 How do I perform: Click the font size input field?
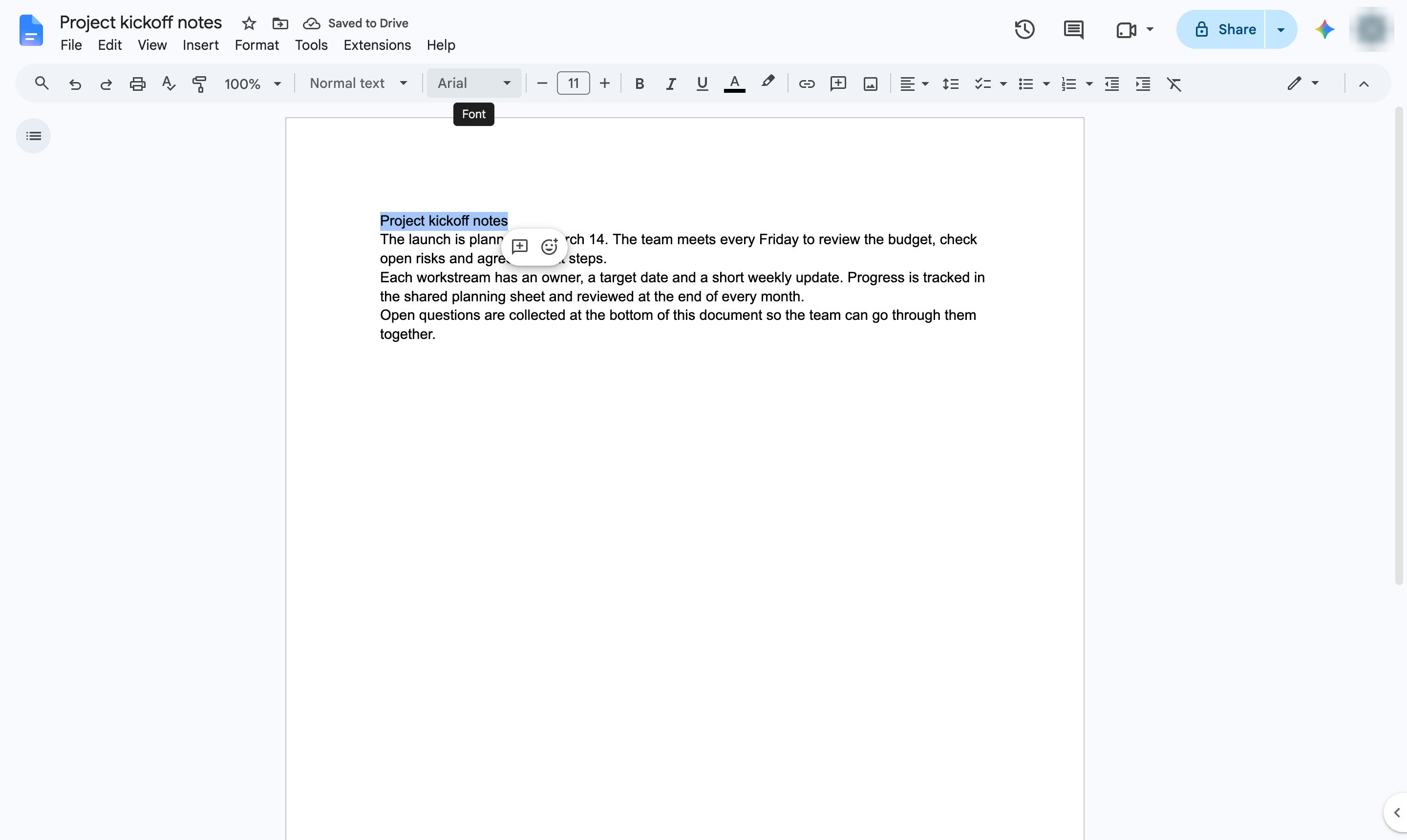[x=573, y=84]
